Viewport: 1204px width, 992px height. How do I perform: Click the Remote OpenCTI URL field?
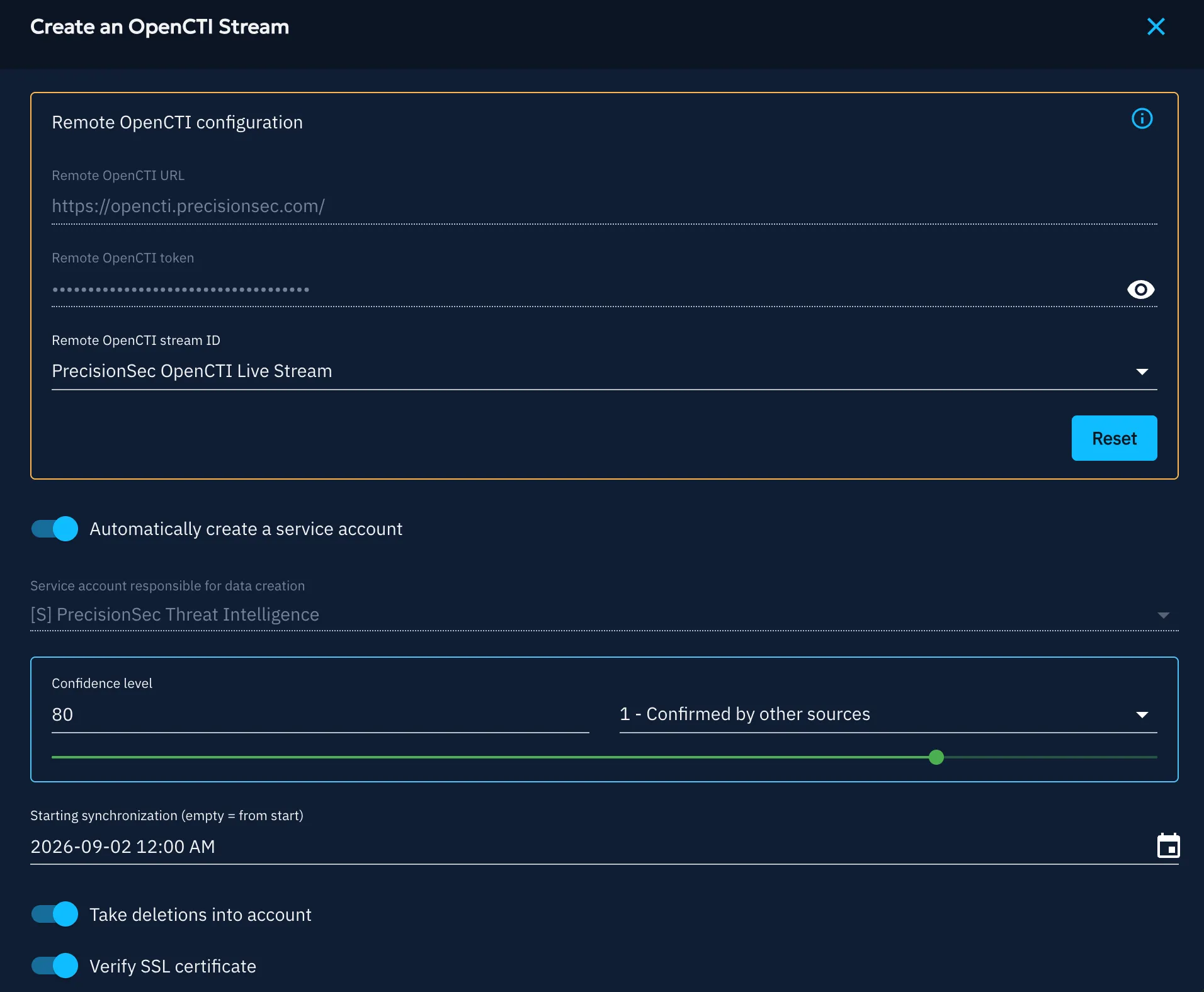tap(604, 206)
